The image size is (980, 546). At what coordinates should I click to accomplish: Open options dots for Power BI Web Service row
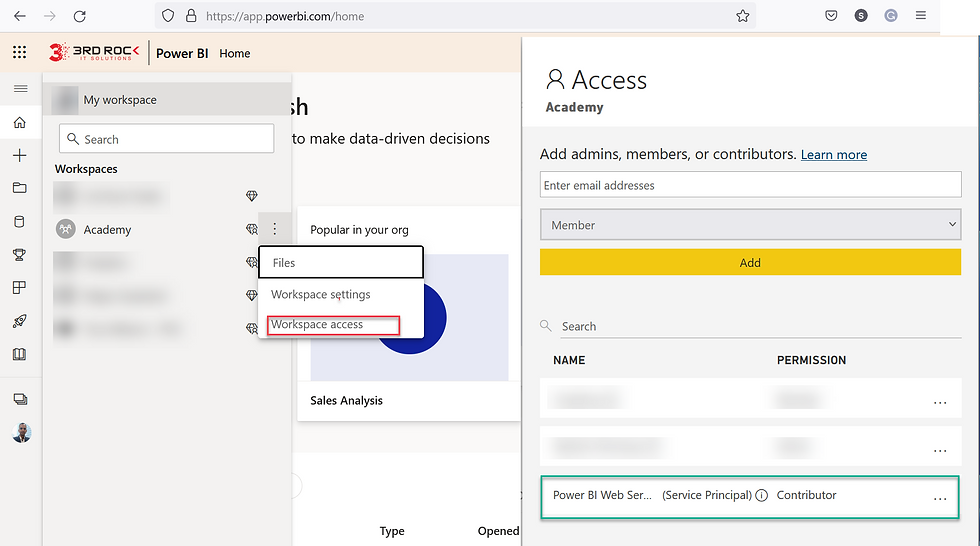coord(940,499)
